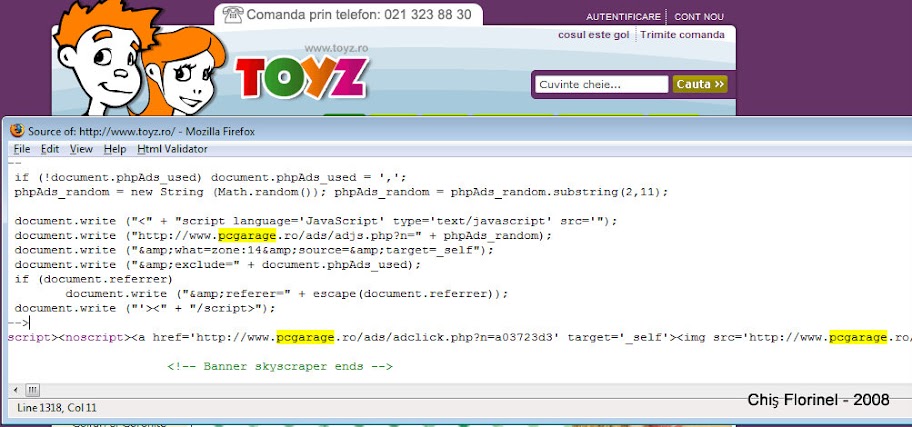Click the script language='JavaScript' write line

(x=316, y=221)
